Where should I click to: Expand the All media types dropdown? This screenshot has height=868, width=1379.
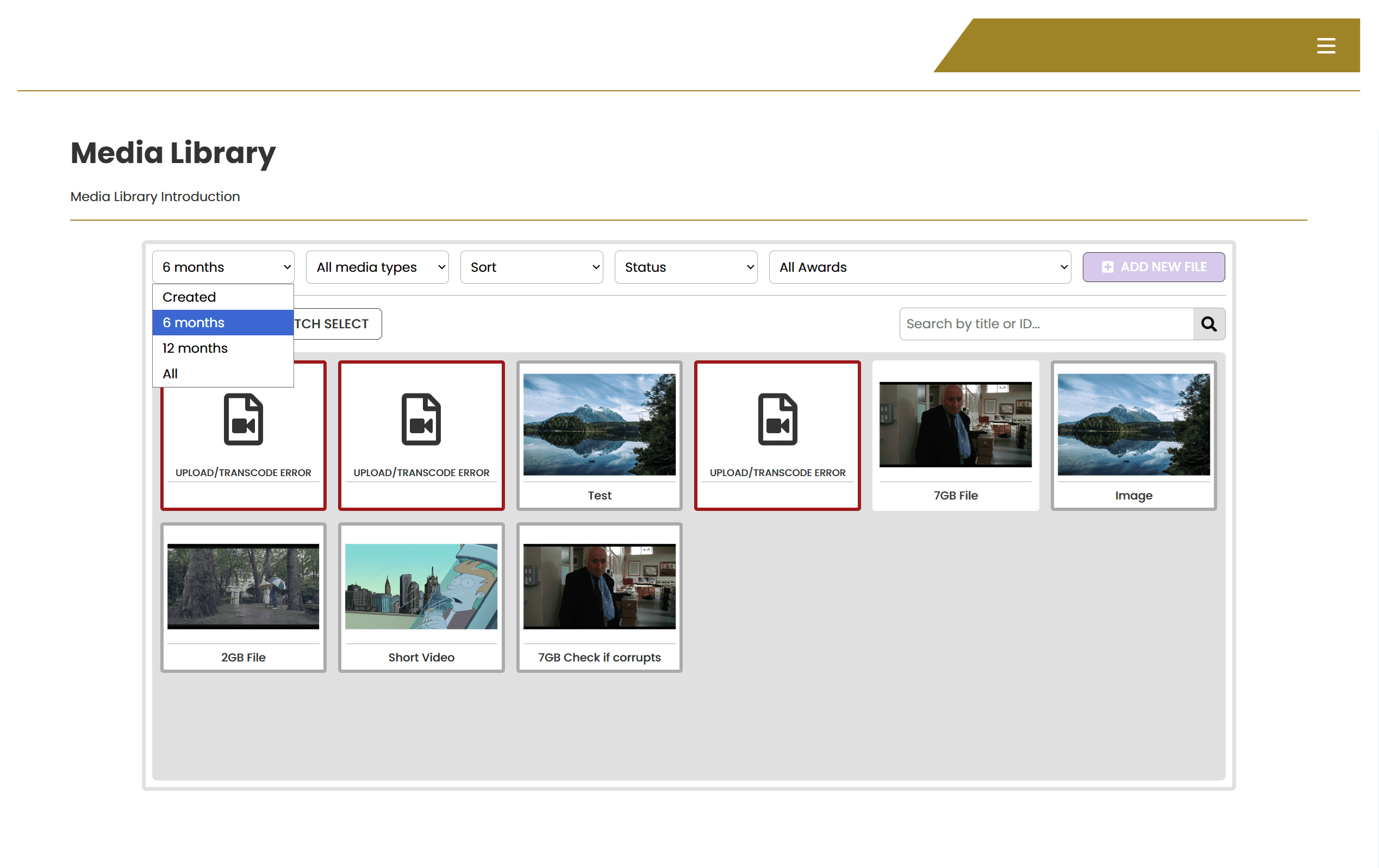[377, 267]
